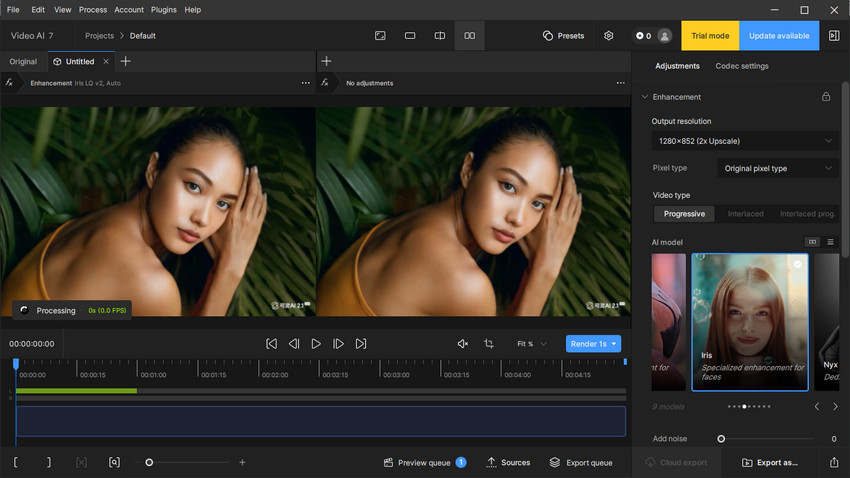The width and height of the screenshot is (850, 478).
Task: Click the account avatar icon
Action: [664, 36]
